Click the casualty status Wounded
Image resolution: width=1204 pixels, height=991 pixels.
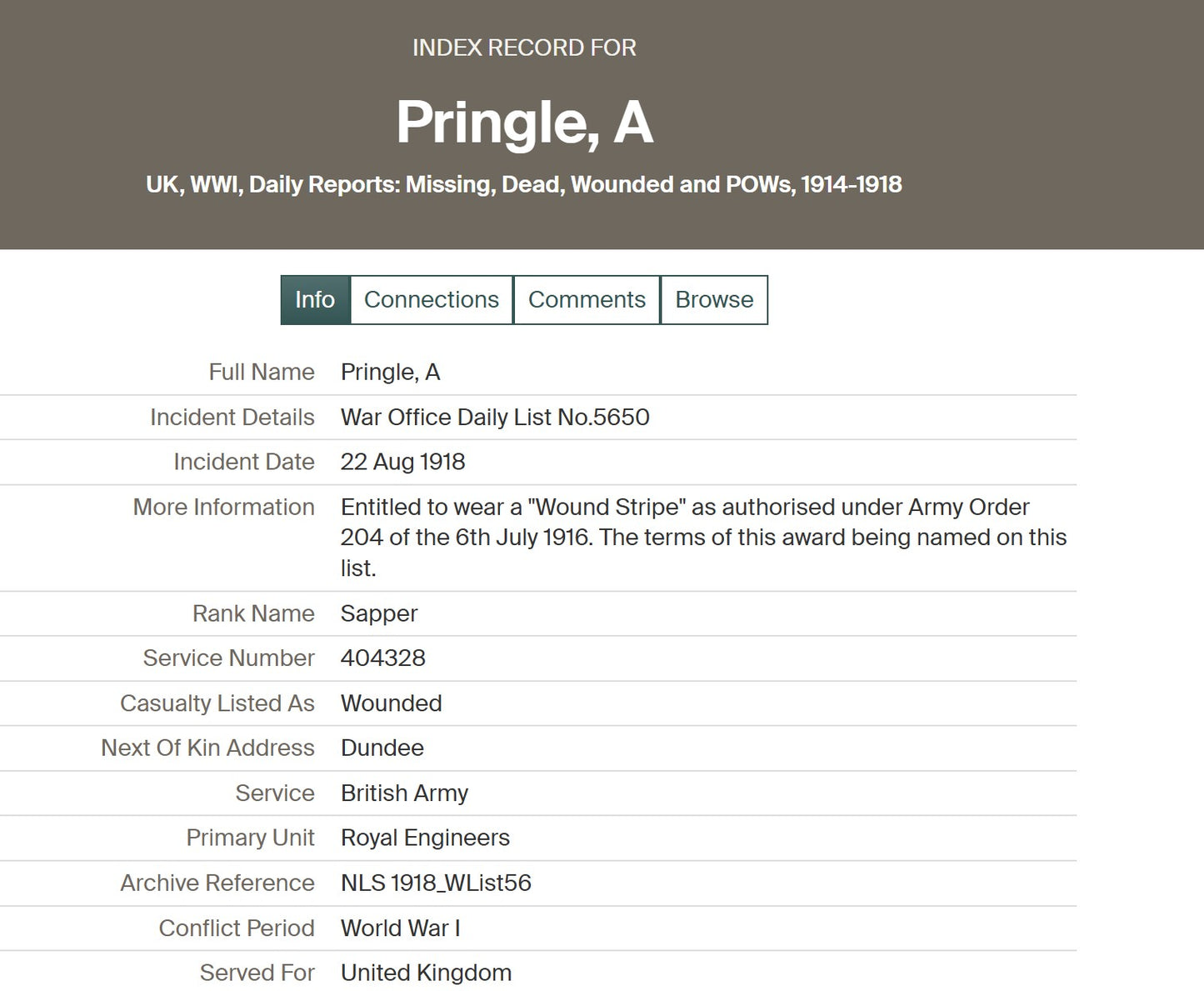point(391,703)
